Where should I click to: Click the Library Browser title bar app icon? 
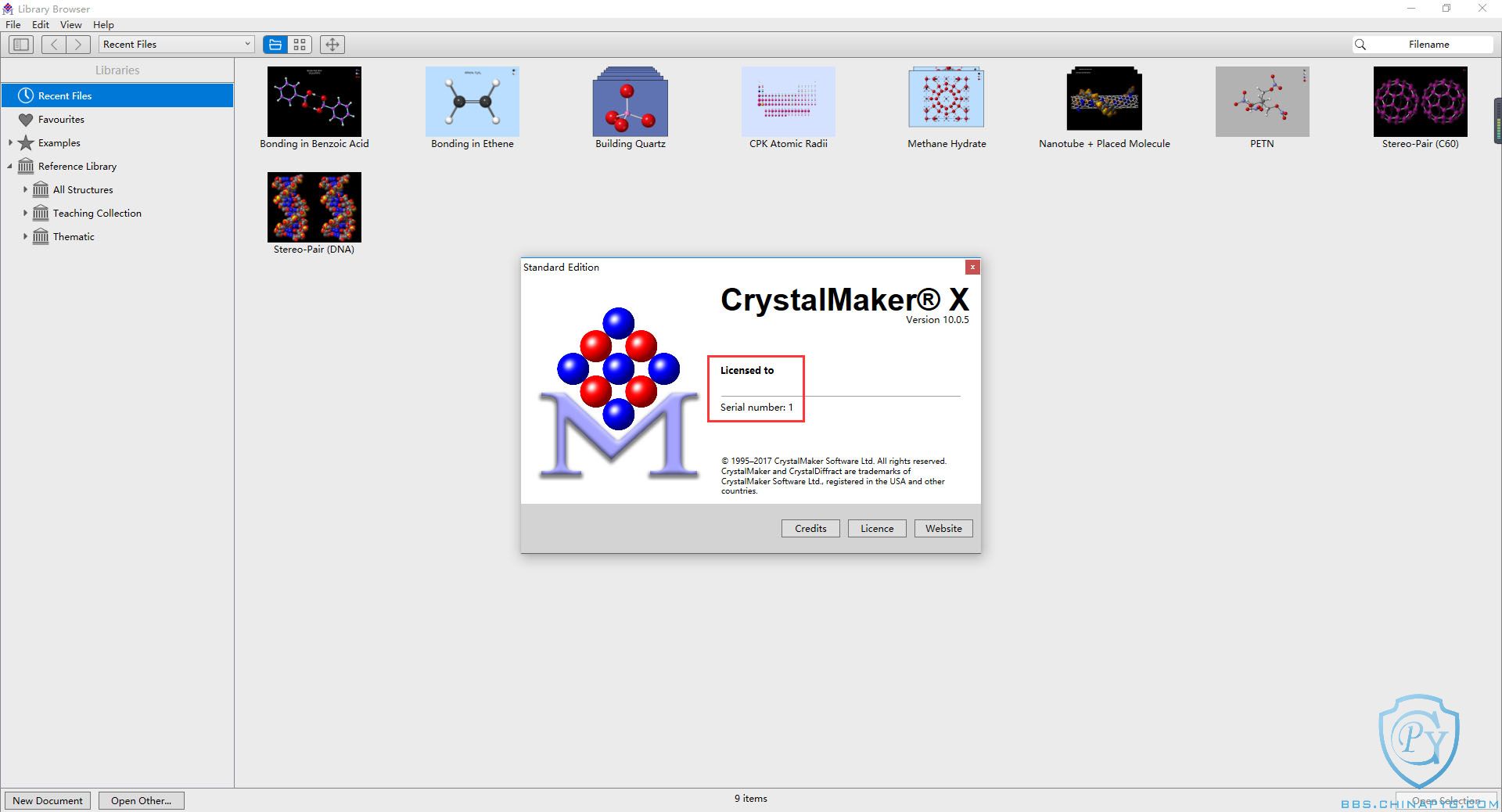coord(8,9)
